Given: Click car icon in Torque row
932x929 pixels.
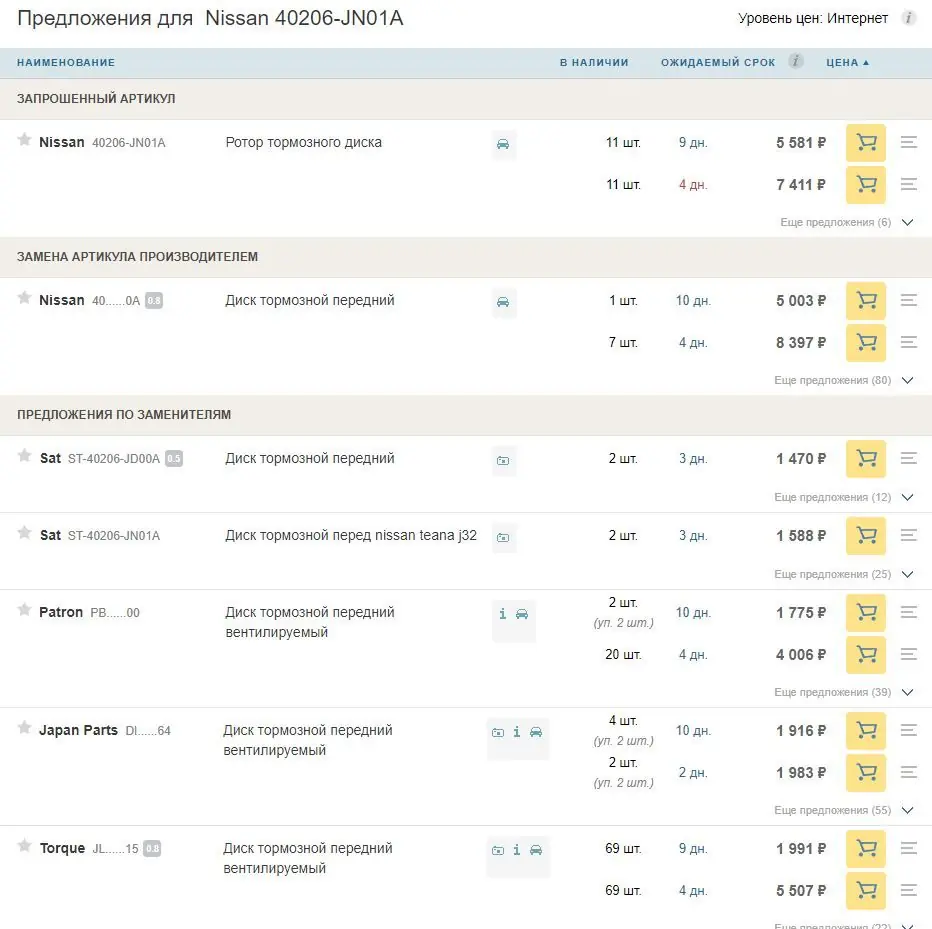Looking at the screenshot, I should click(536, 850).
